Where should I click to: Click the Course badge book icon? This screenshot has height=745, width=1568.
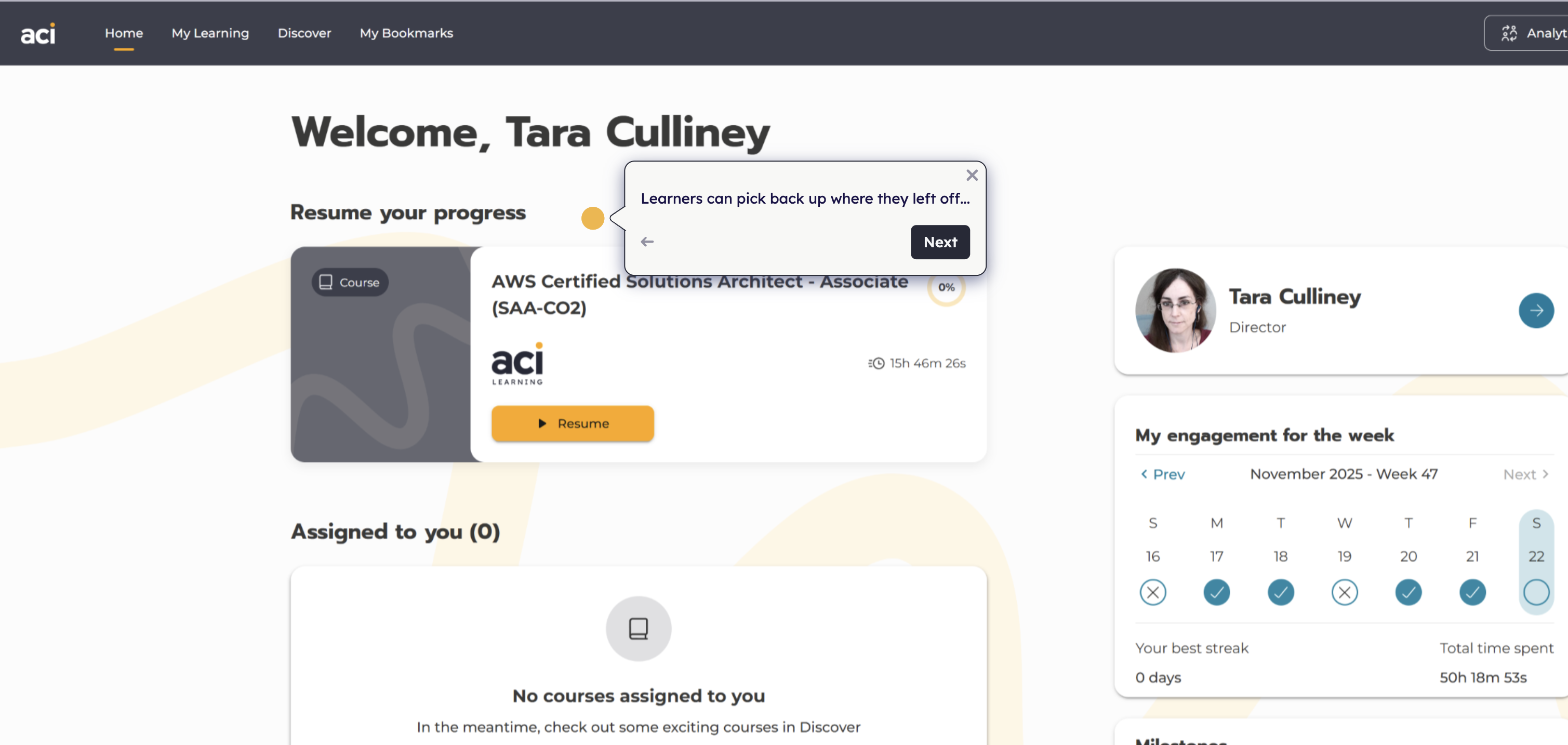click(x=326, y=282)
